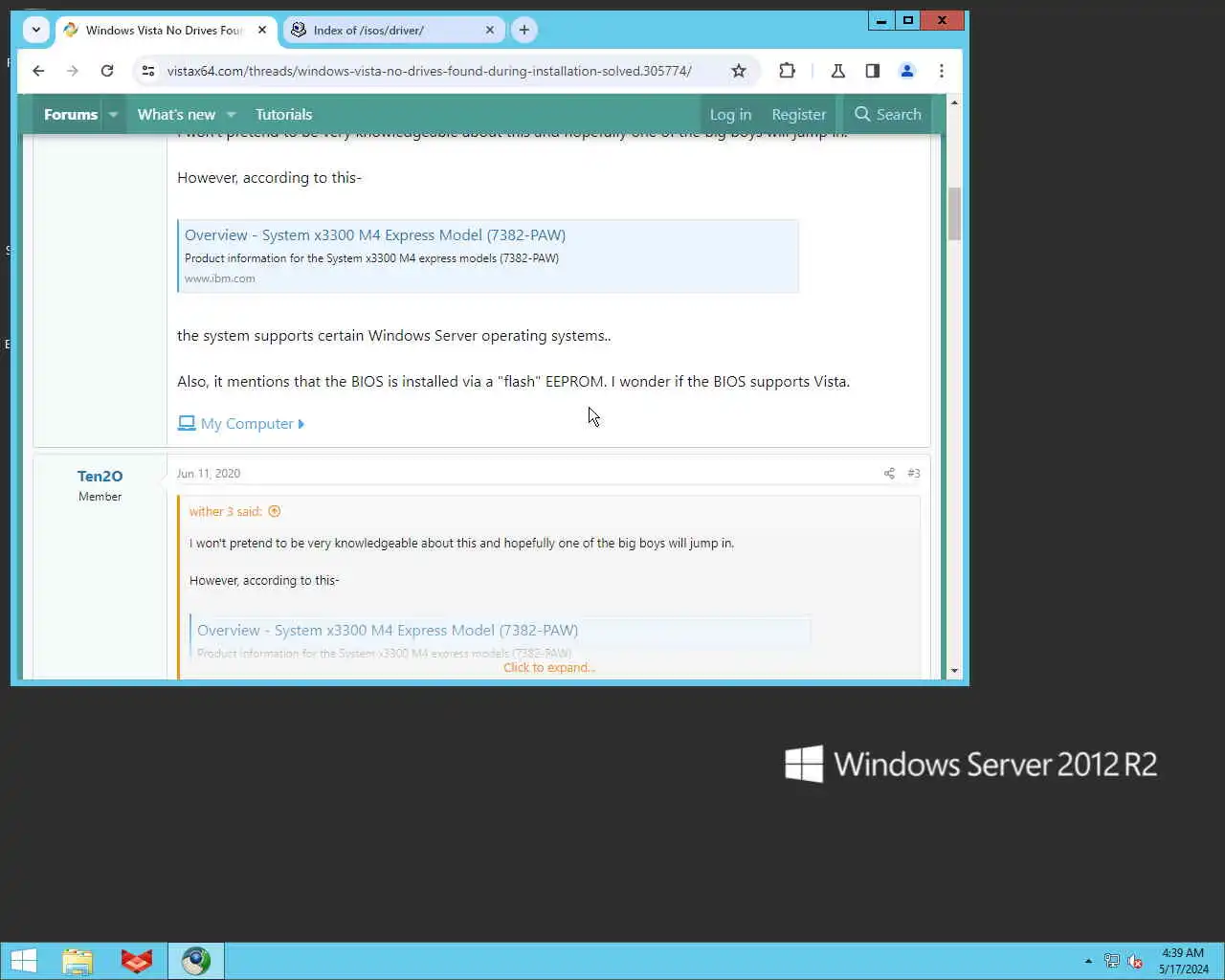The width and height of the screenshot is (1225, 980).
Task: Go back to the previous page
Action: [38, 71]
